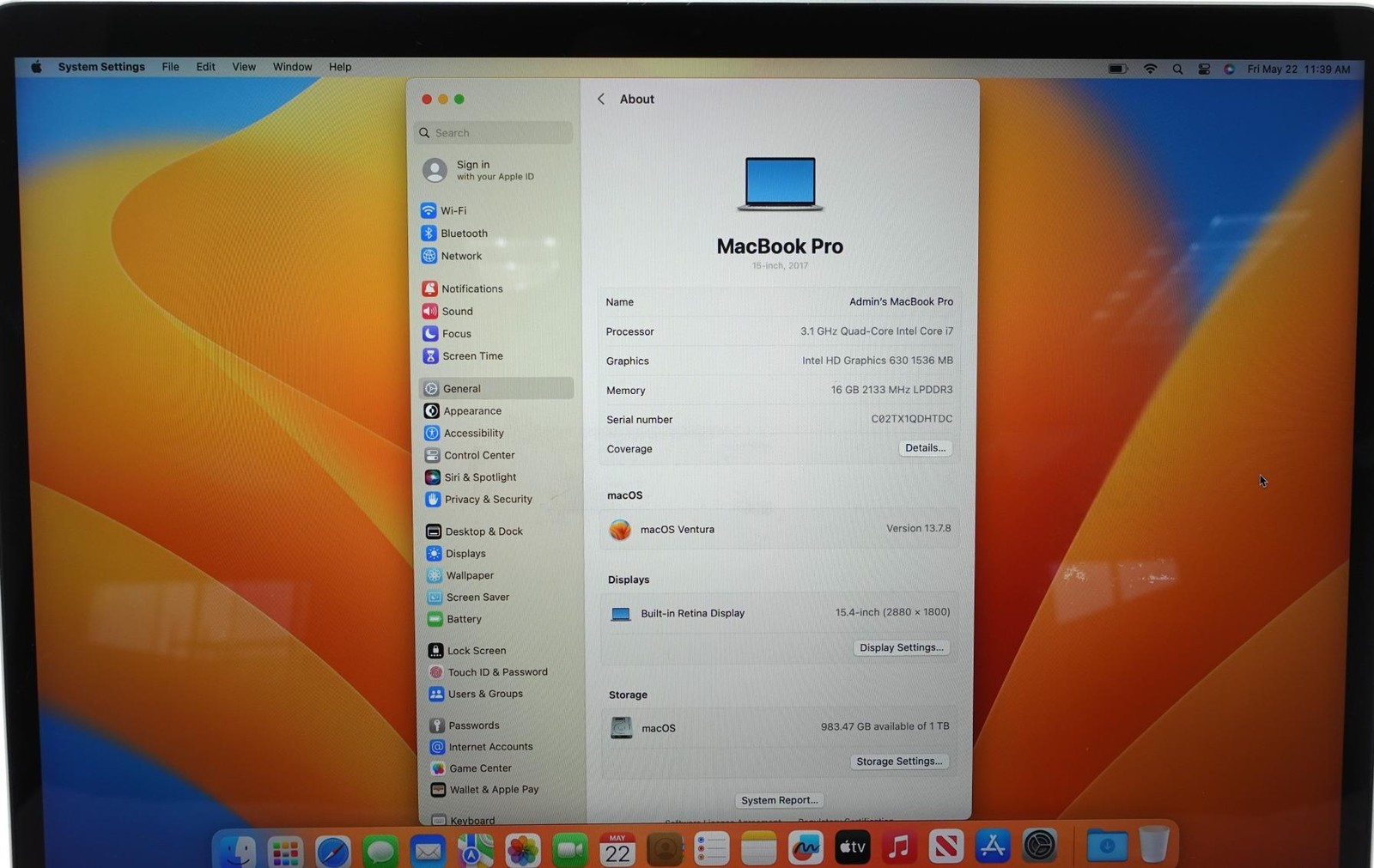Click the MacBook Pro laptop image

[780, 183]
